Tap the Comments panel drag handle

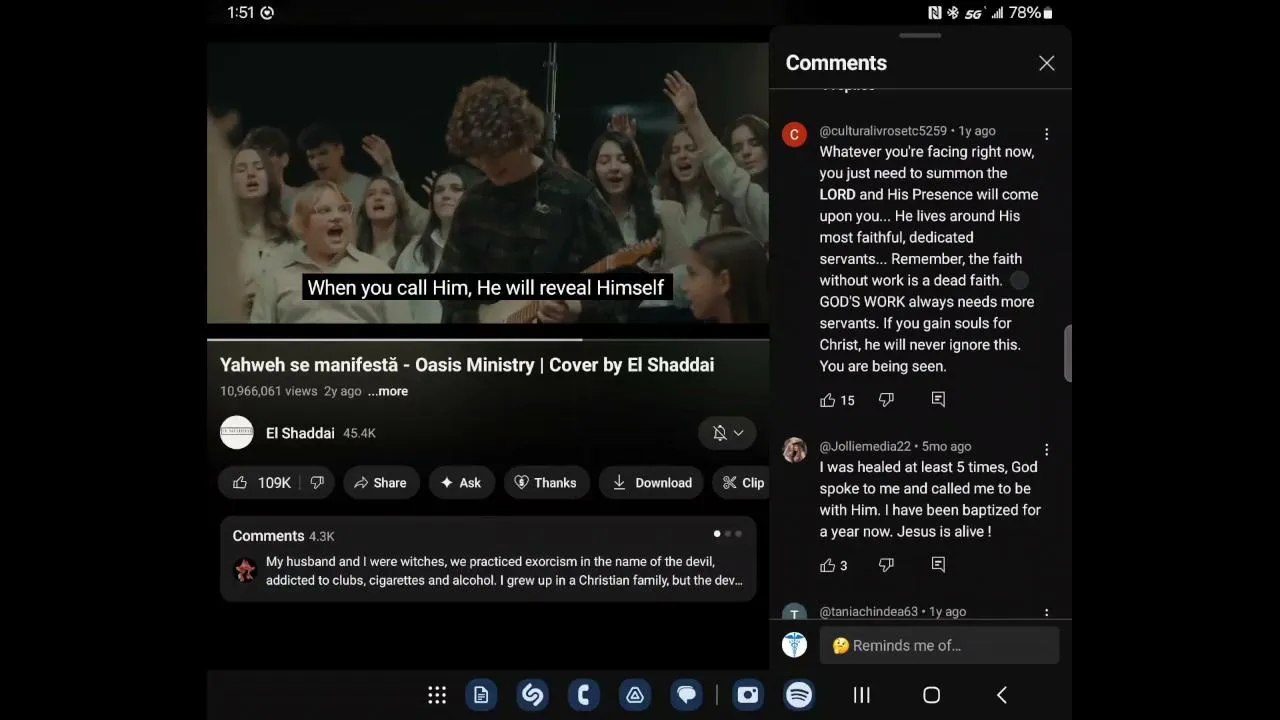tap(920, 36)
